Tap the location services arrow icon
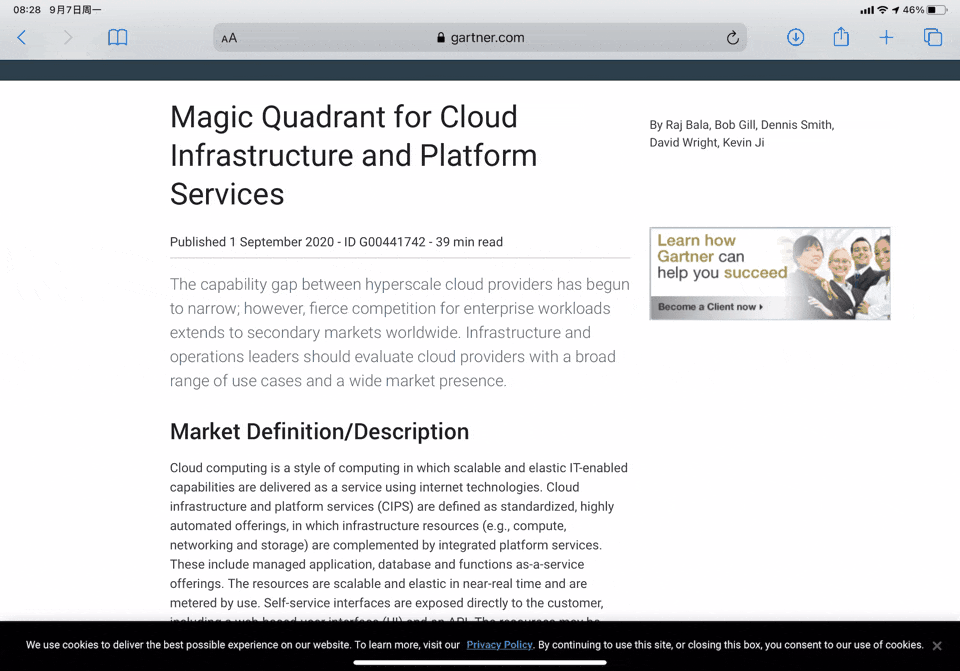The width and height of the screenshot is (960, 671). tap(895, 10)
